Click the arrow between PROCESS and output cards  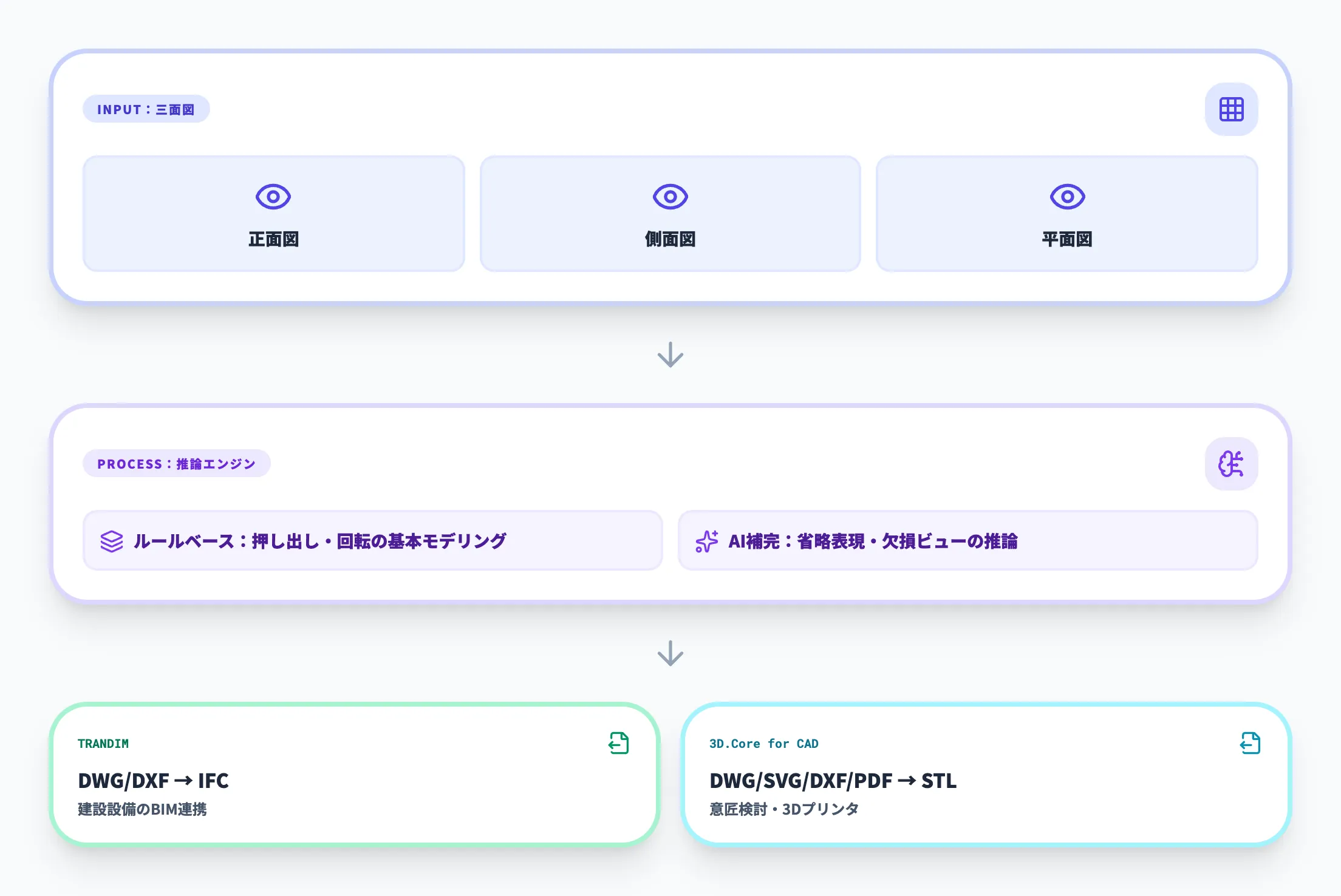670,654
